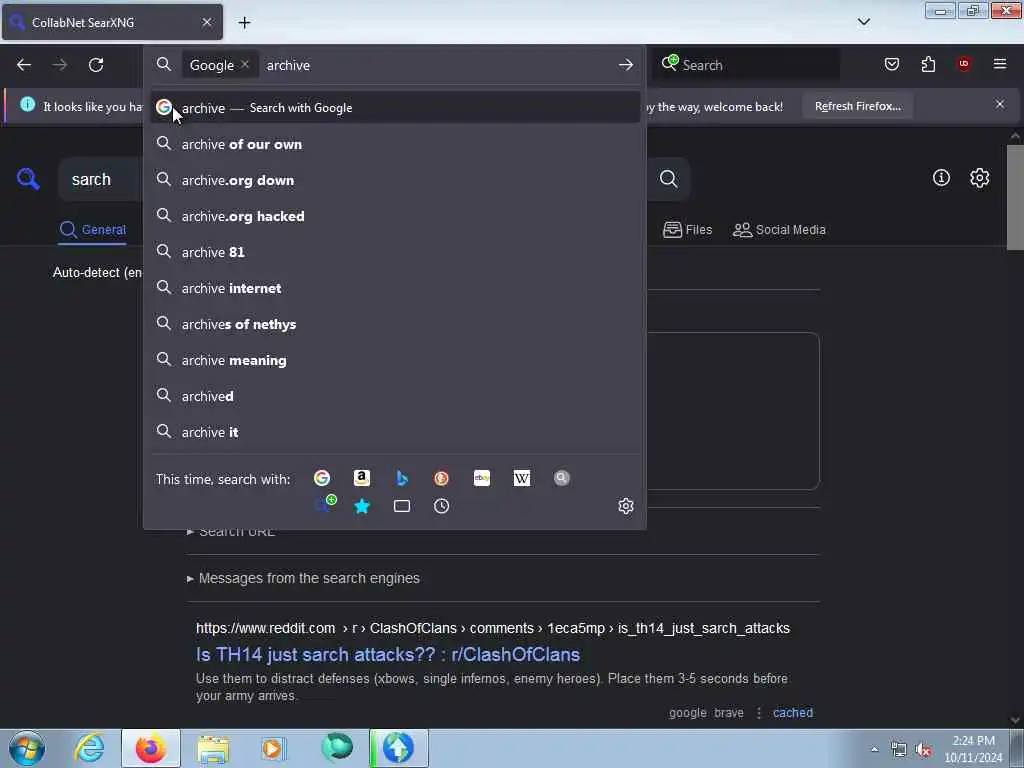Open Firefox application menu
Image resolution: width=1024 pixels, height=768 pixels.
1000,64
